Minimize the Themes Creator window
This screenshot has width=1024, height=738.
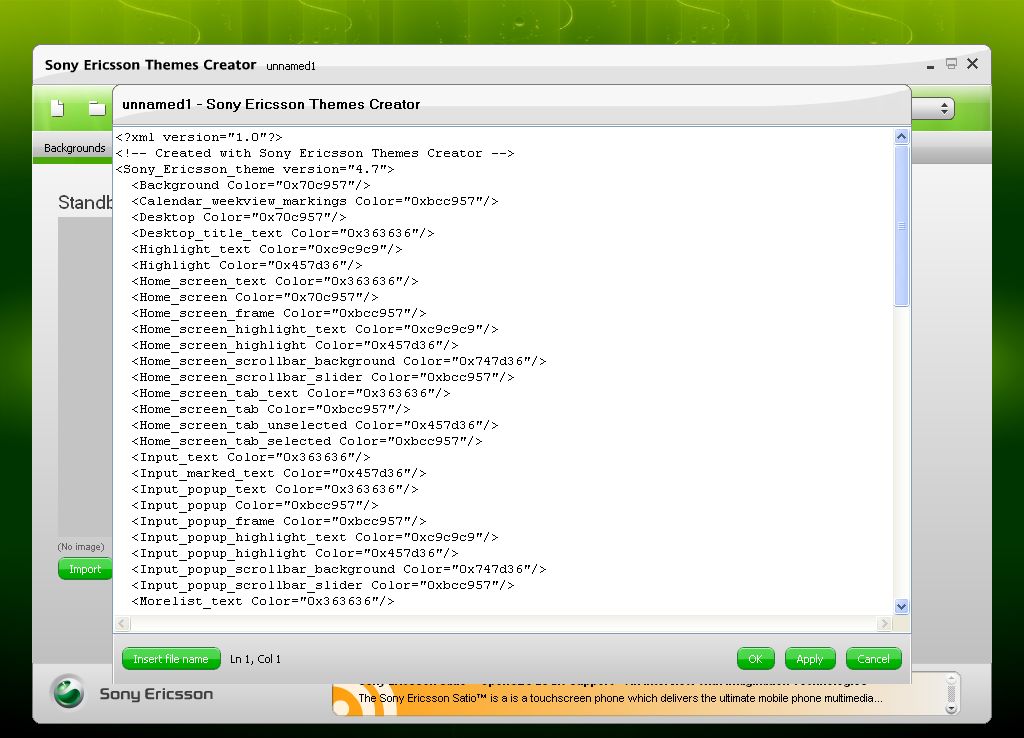pos(930,65)
